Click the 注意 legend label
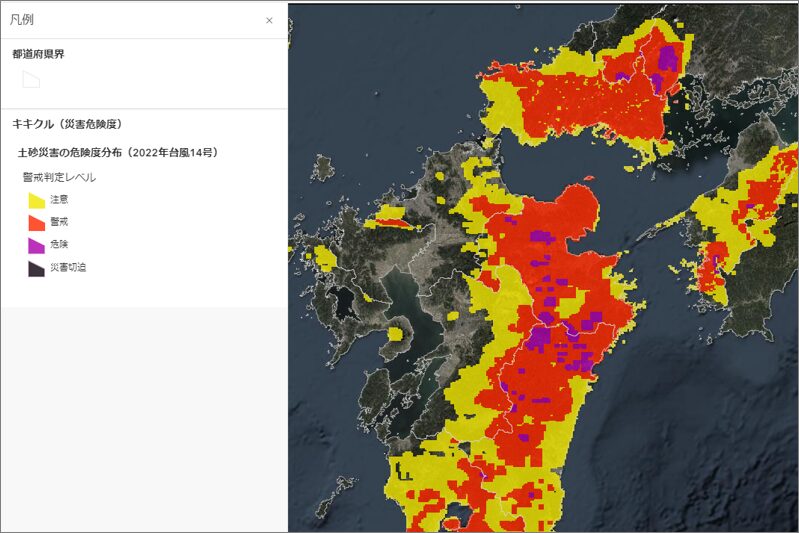 (x=59, y=200)
